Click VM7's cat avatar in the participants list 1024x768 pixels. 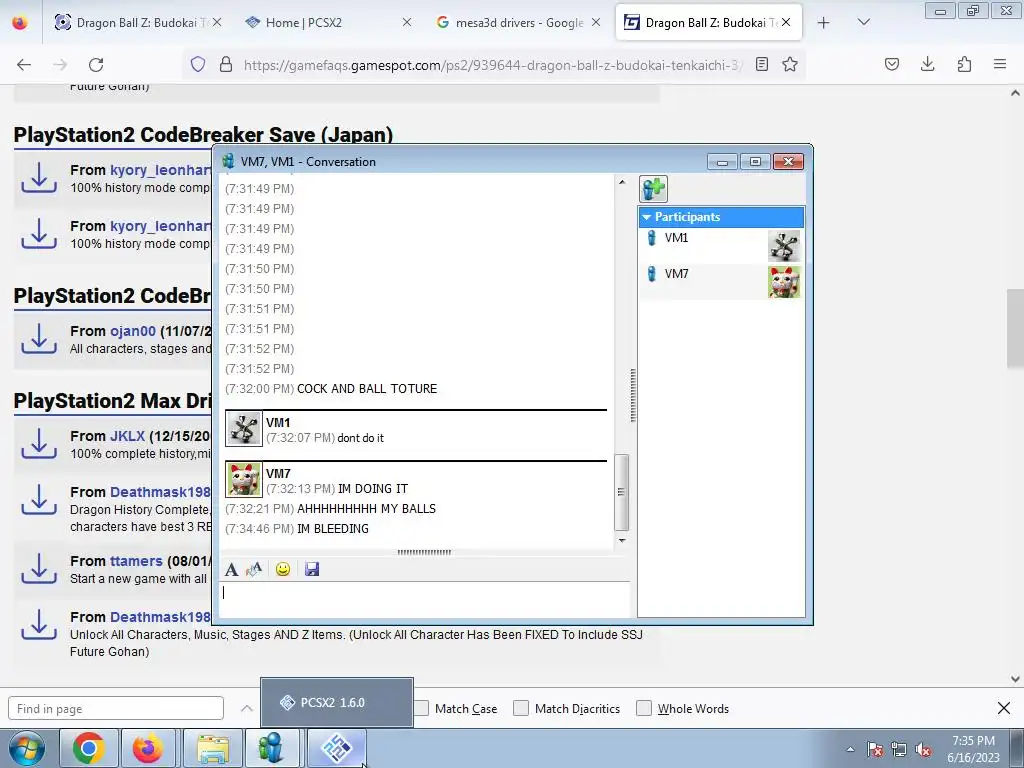point(784,282)
